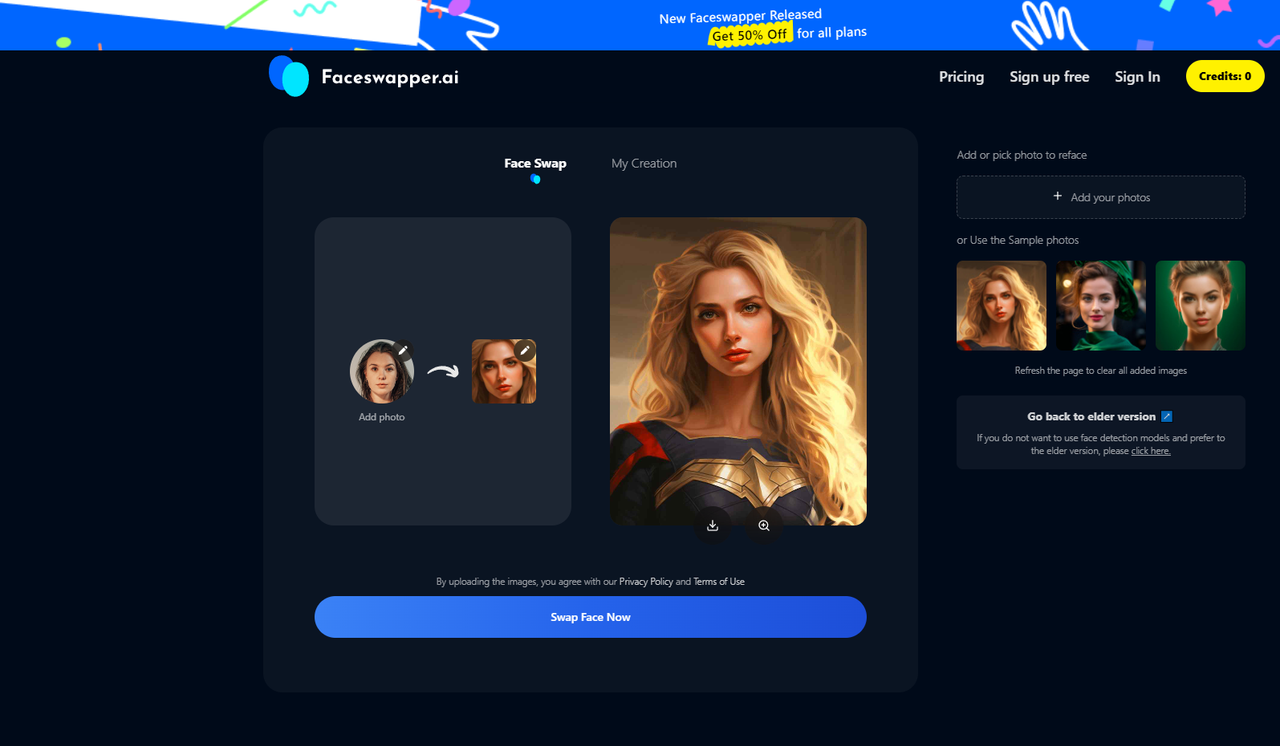Viewport: 1280px width, 746px height.
Task: Select the source face circular thumbnail
Action: click(x=381, y=372)
